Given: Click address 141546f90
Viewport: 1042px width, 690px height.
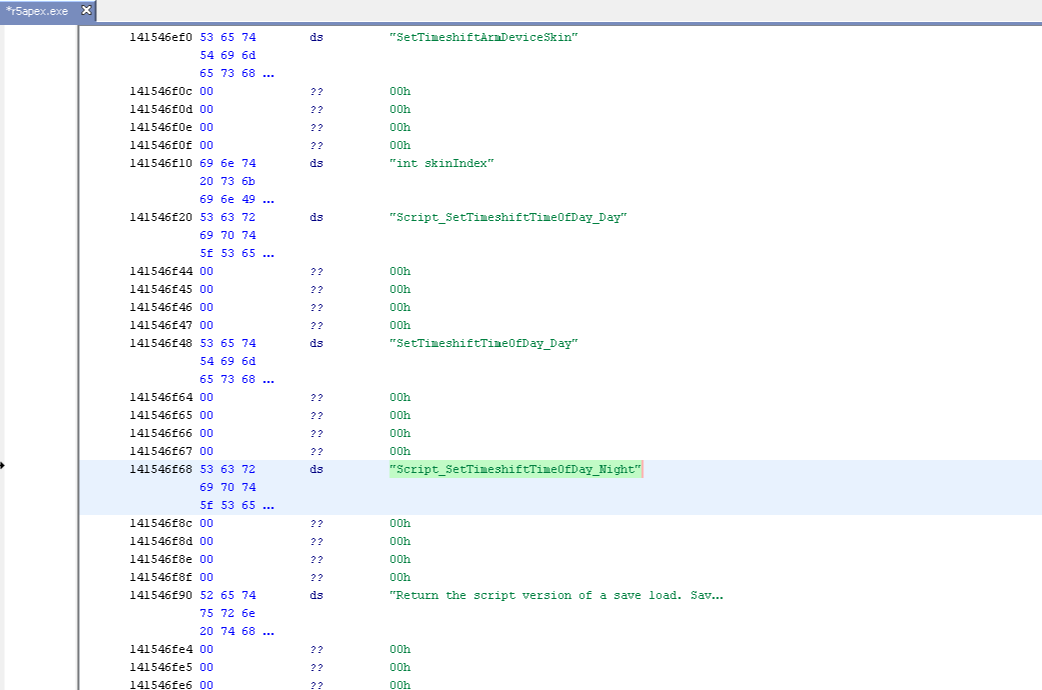Looking at the screenshot, I should coord(161,595).
